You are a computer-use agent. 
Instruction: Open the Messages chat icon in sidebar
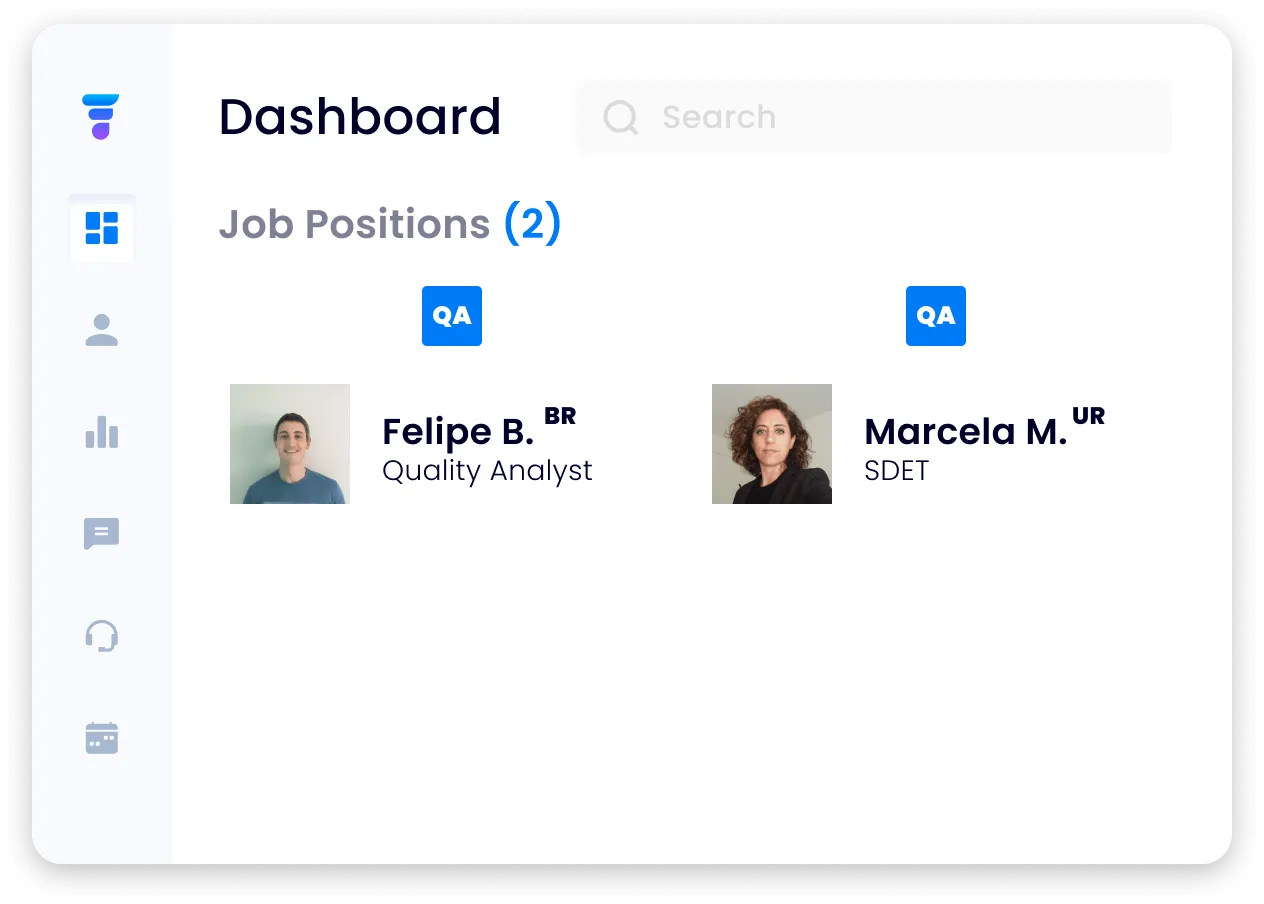click(x=101, y=534)
